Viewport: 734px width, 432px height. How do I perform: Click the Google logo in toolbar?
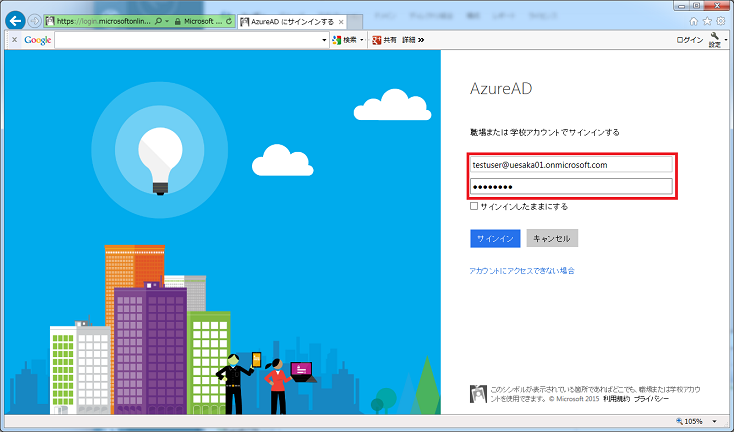[38, 40]
